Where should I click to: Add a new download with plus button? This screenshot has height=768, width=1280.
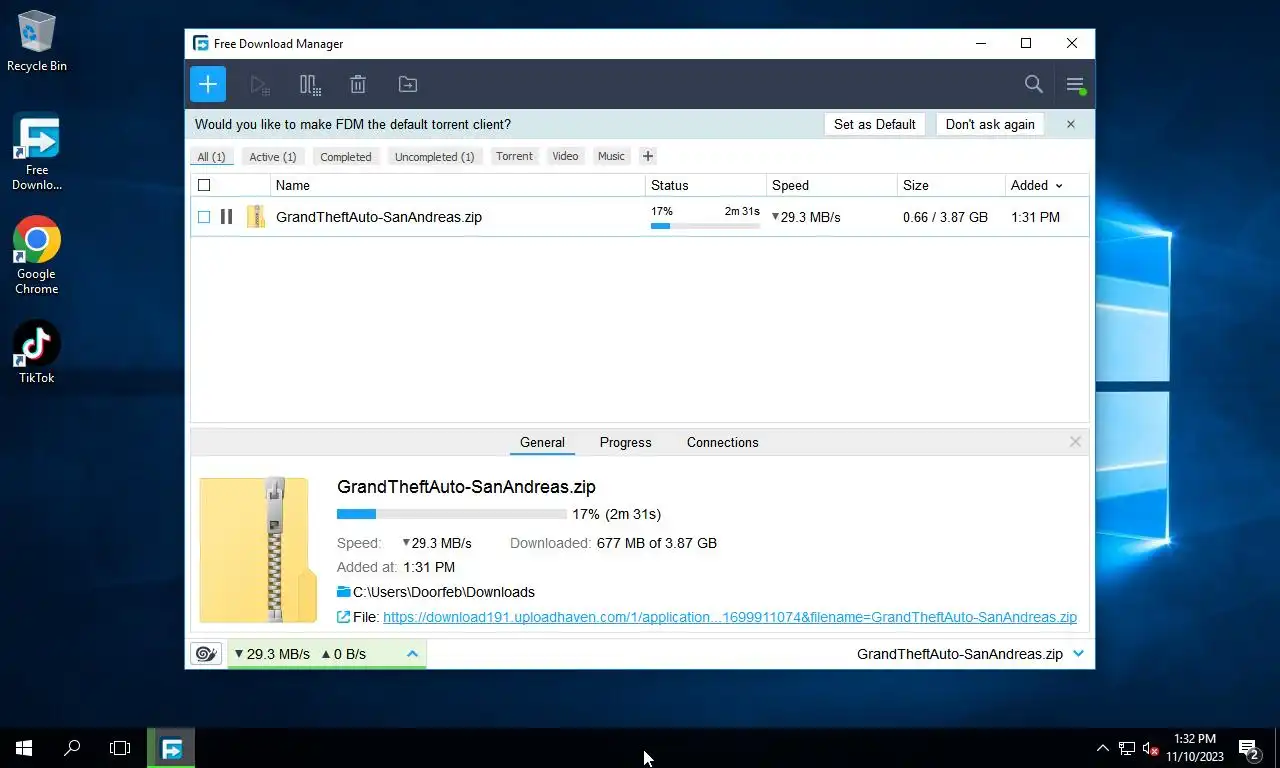pos(208,84)
